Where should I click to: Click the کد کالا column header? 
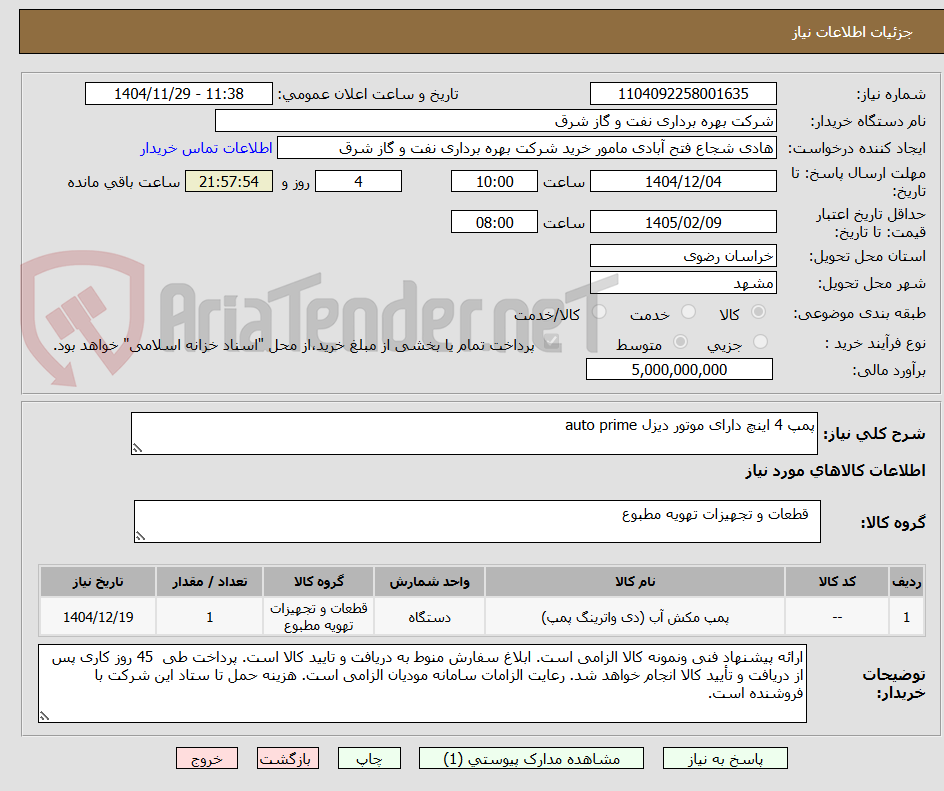pyautogui.click(x=837, y=582)
